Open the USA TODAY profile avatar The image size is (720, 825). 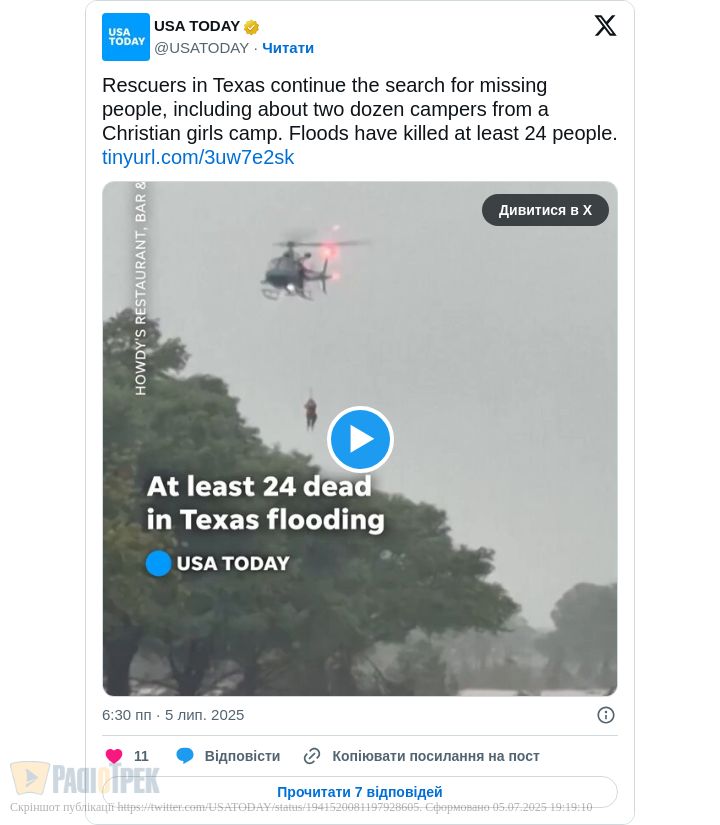click(126, 37)
